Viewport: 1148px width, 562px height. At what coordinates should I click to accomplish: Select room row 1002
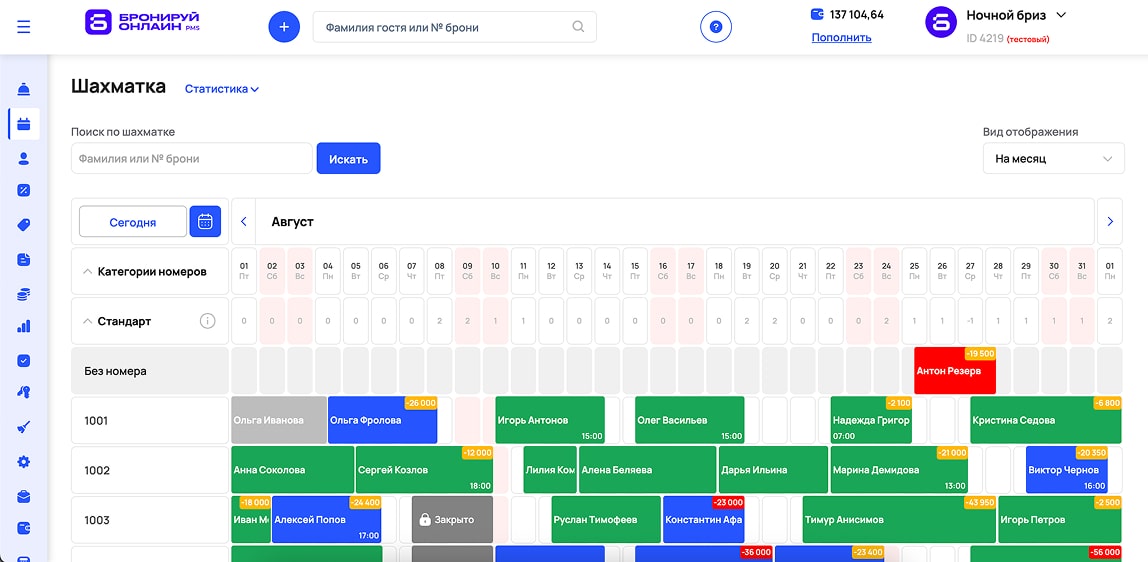(x=150, y=470)
